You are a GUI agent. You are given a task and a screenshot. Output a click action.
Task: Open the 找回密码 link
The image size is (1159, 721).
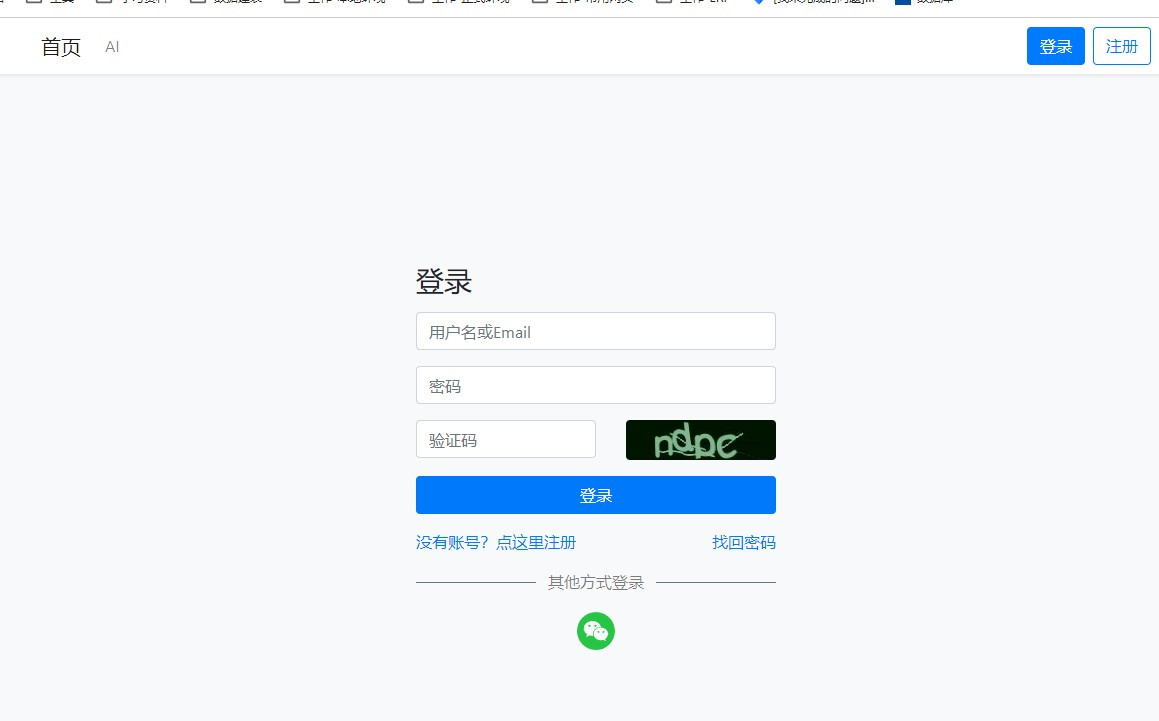pyautogui.click(x=744, y=542)
